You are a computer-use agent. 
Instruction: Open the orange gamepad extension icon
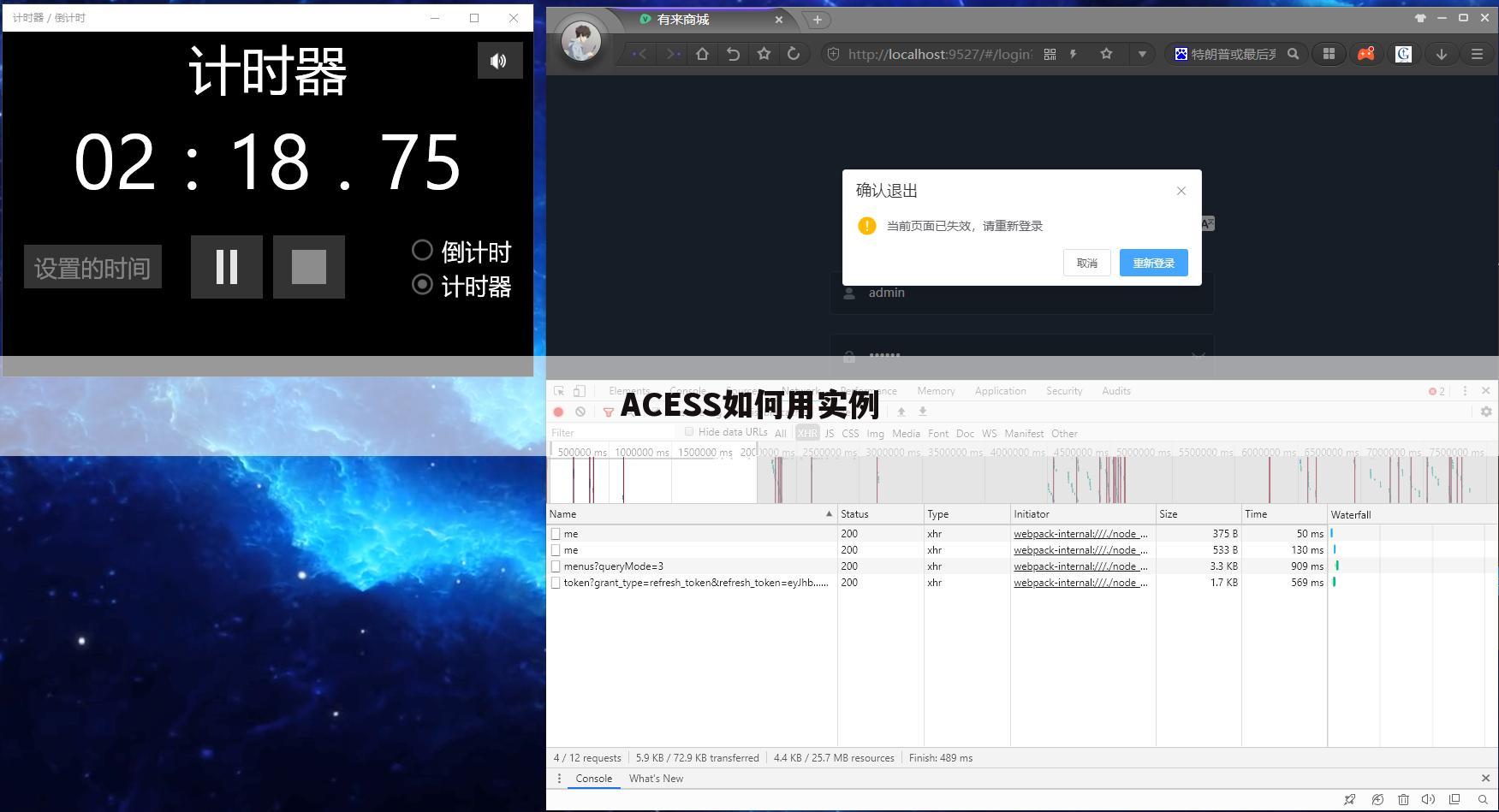(x=1366, y=53)
